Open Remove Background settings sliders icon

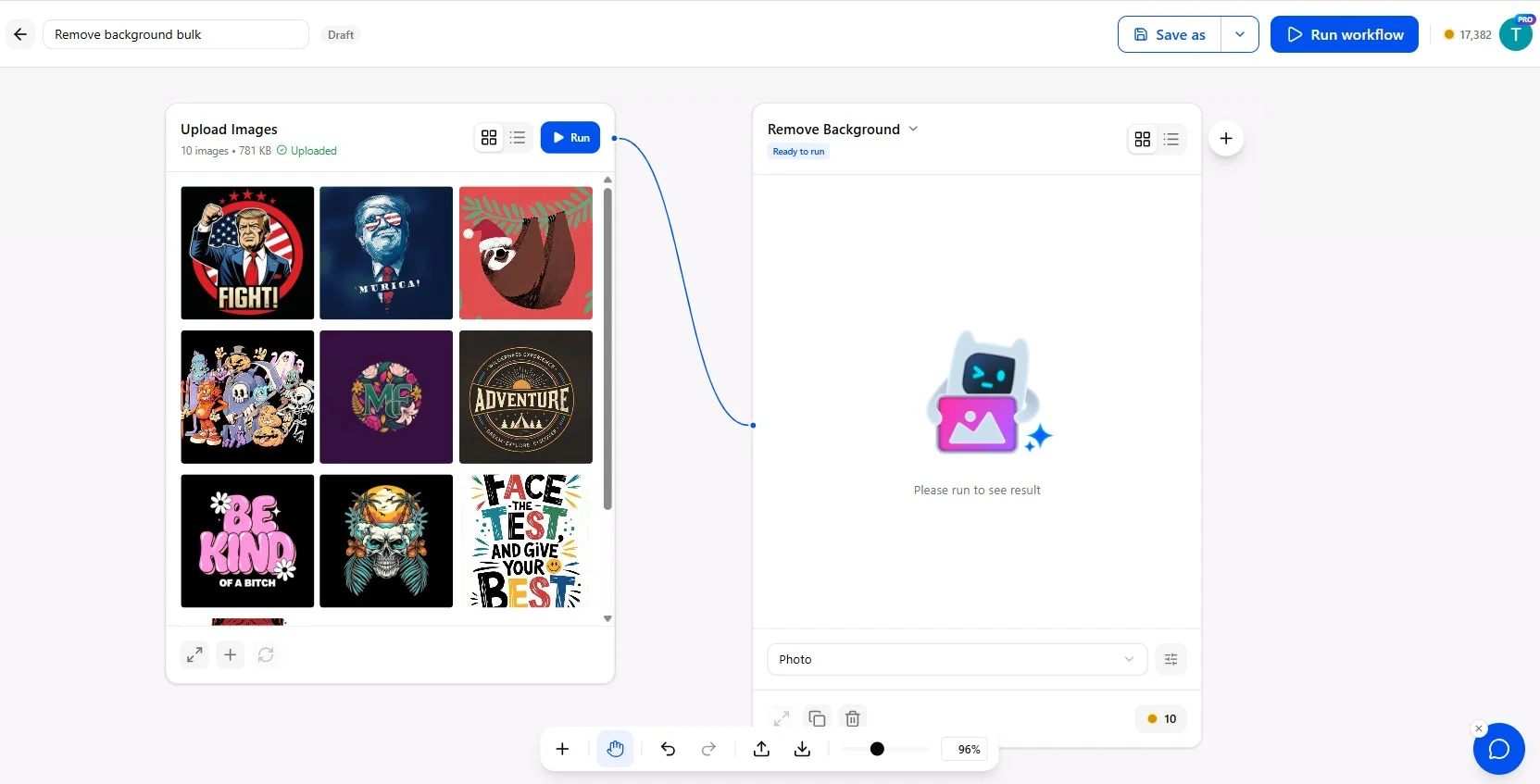1171,659
